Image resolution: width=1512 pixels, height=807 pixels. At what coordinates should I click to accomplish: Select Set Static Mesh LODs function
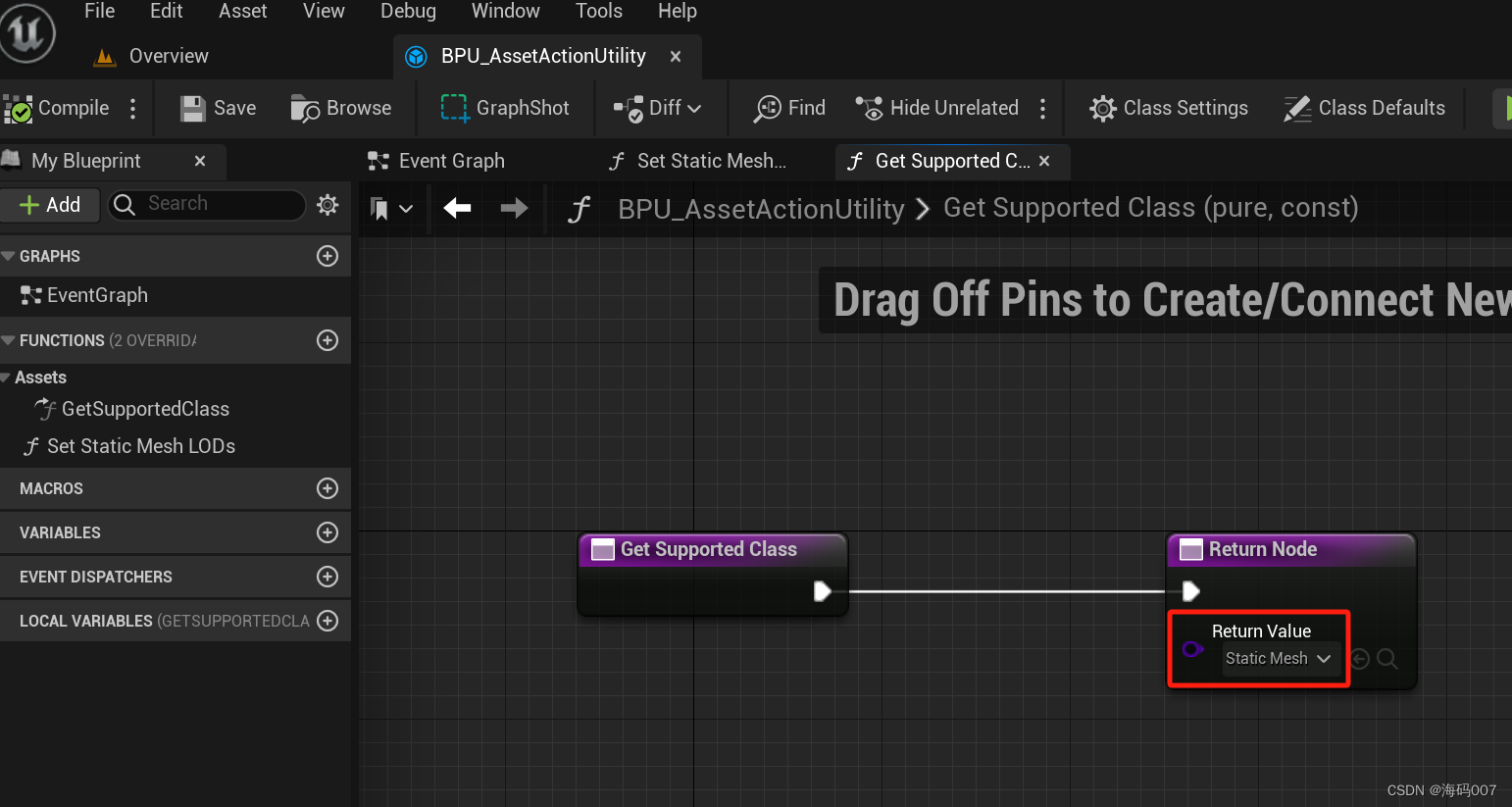(130, 446)
